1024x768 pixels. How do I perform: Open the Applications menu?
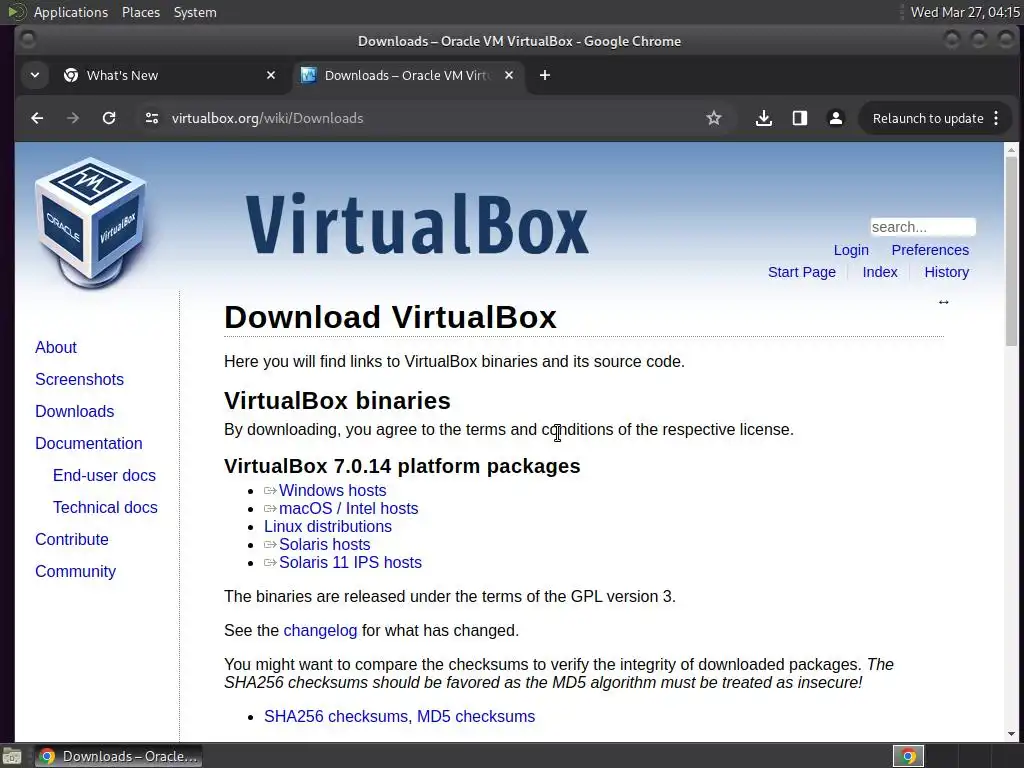[x=71, y=12]
